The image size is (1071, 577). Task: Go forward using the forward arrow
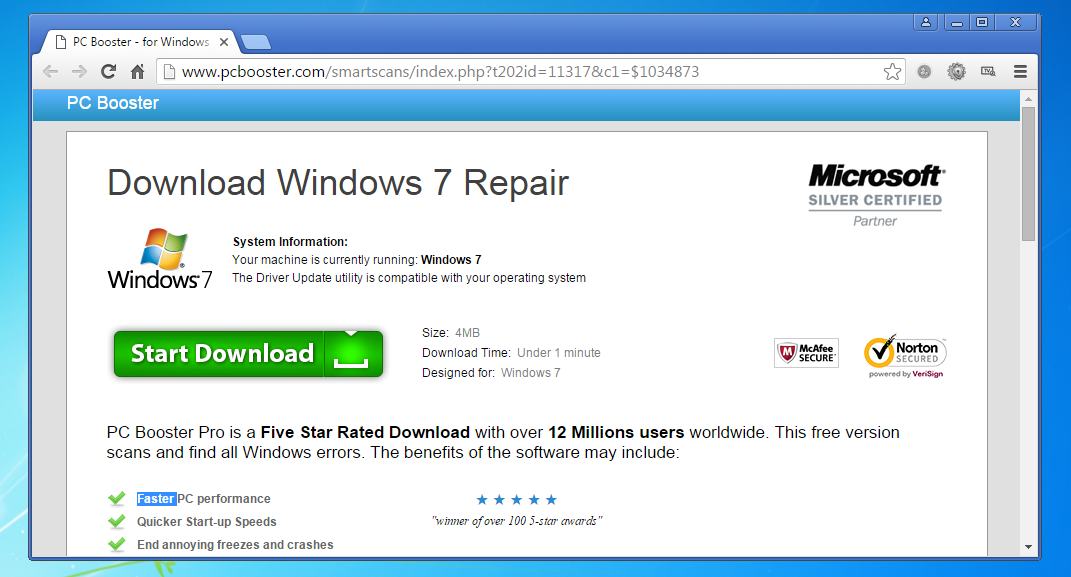click(x=79, y=71)
